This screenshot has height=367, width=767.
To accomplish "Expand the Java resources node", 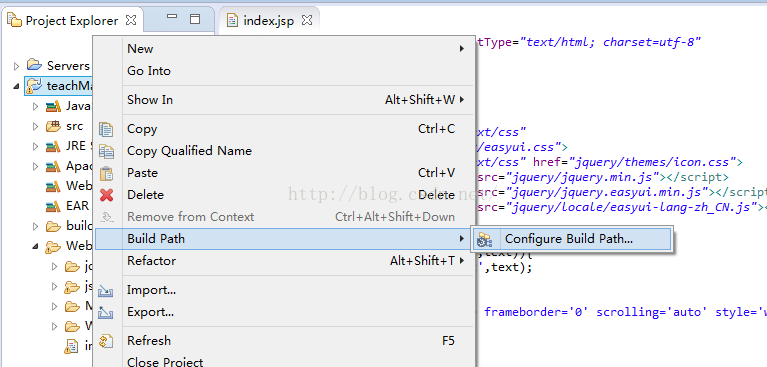I will pos(35,106).
